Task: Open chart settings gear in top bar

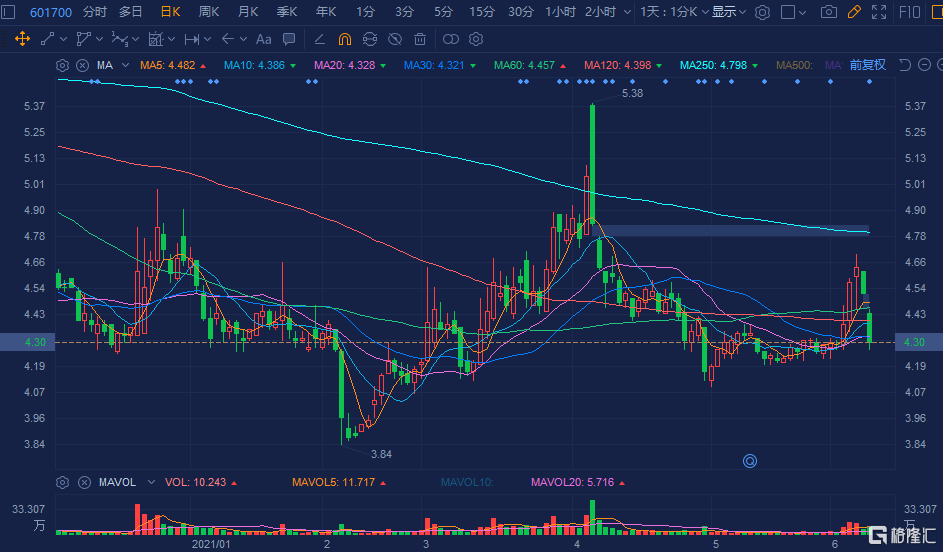Action: (762, 12)
